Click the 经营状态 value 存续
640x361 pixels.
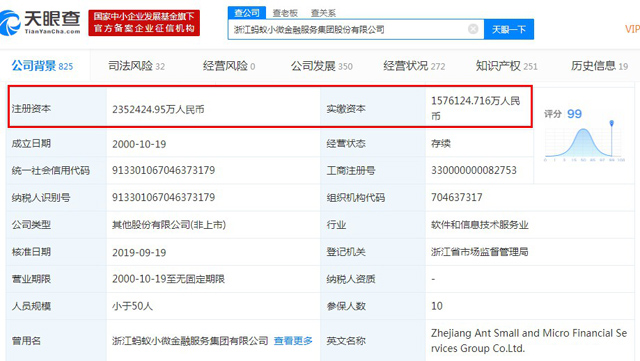click(x=441, y=144)
